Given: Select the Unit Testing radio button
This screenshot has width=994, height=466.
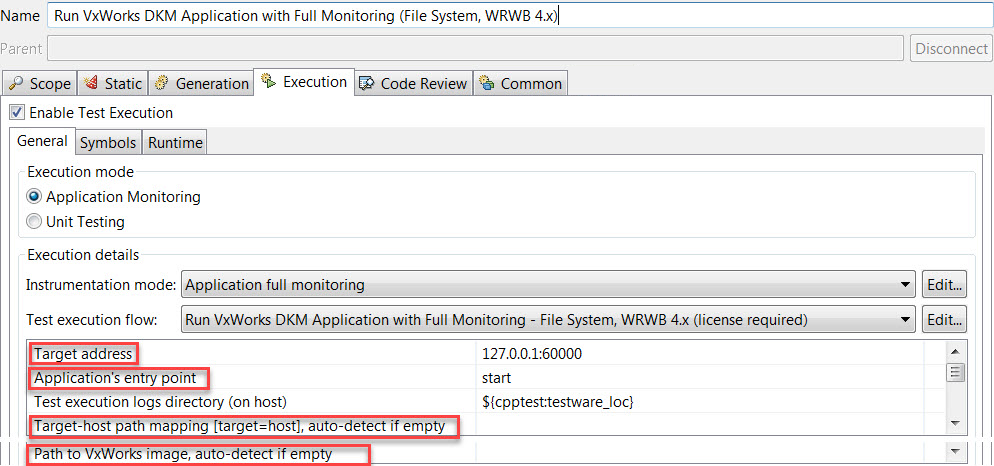Looking at the screenshot, I should pyautogui.click(x=34, y=222).
